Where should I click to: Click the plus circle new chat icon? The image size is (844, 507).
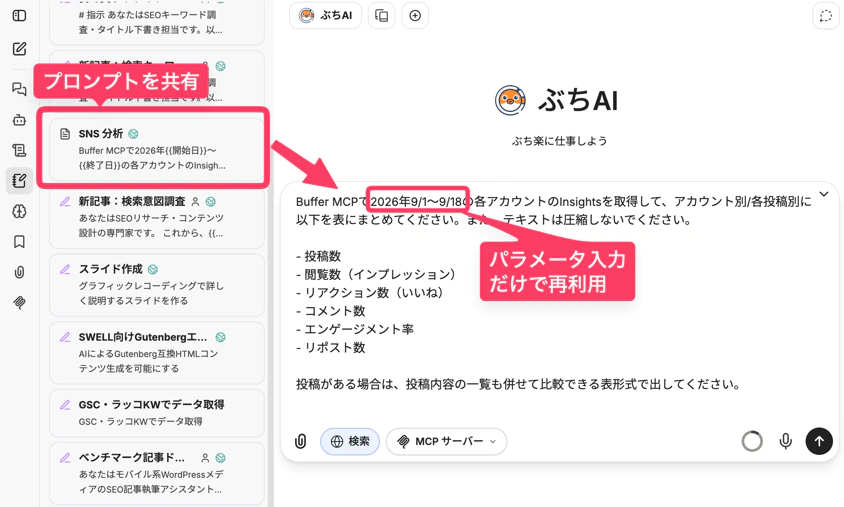coord(415,16)
